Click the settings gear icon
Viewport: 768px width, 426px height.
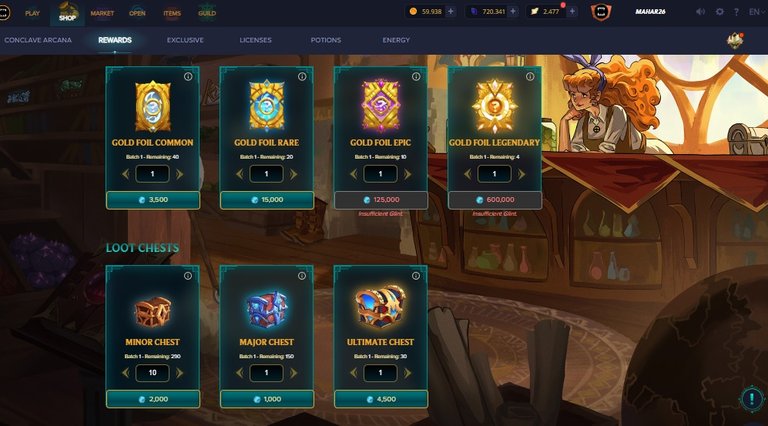pos(720,12)
